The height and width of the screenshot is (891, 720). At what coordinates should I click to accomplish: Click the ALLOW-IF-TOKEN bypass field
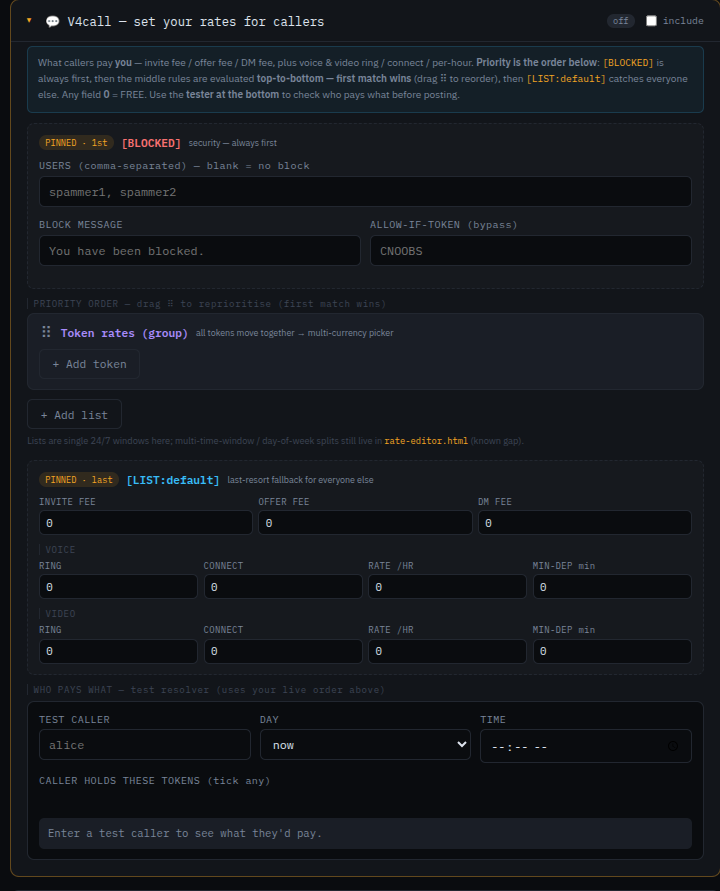coord(530,251)
